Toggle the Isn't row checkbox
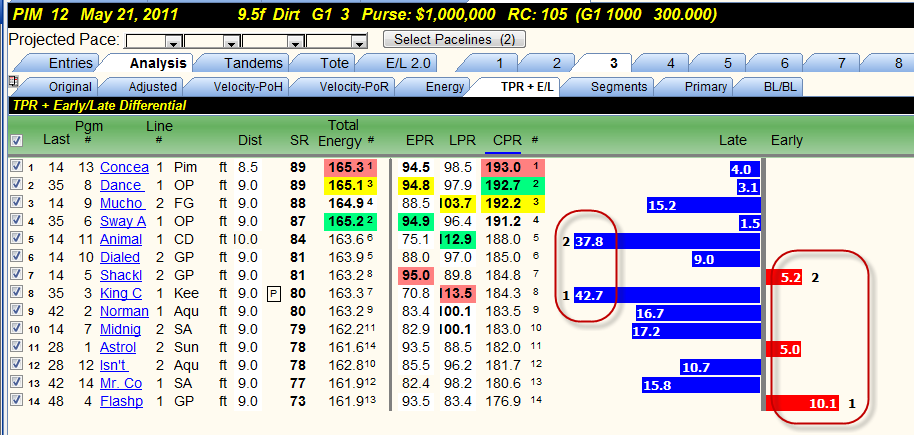The image size is (914, 435). [16, 364]
